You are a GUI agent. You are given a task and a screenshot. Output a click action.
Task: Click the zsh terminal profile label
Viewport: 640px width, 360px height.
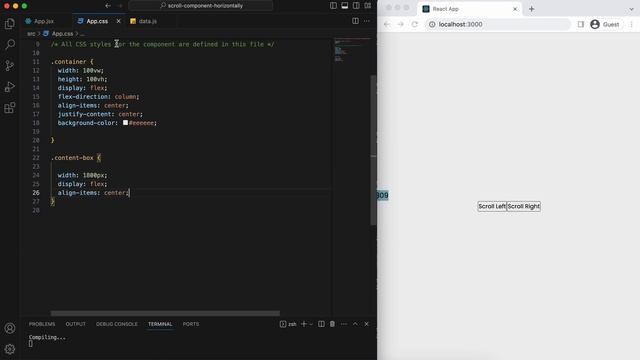(x=288, y=324)
